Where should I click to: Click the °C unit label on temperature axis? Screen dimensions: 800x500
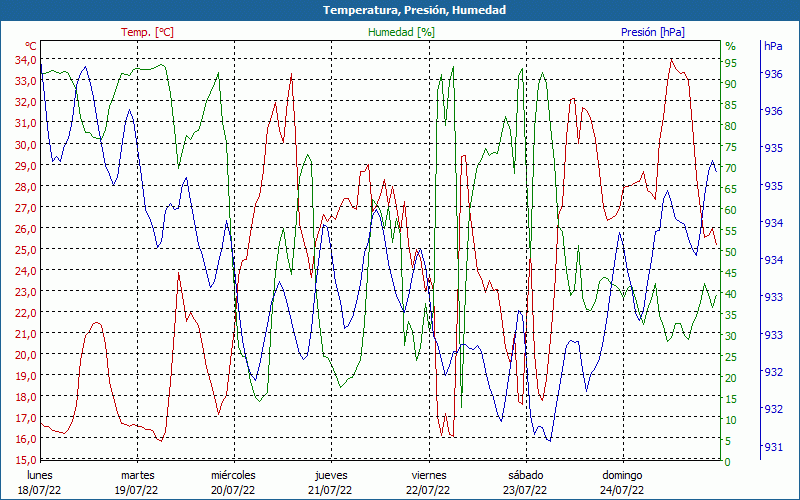[30, 46]
